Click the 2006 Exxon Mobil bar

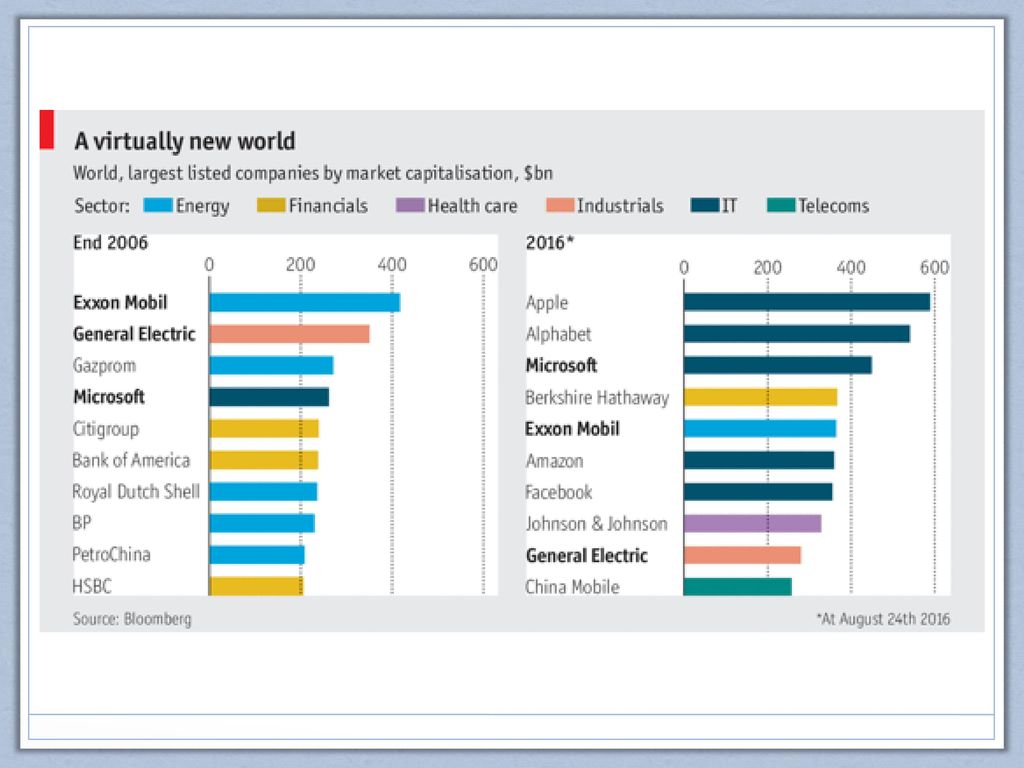304,302
